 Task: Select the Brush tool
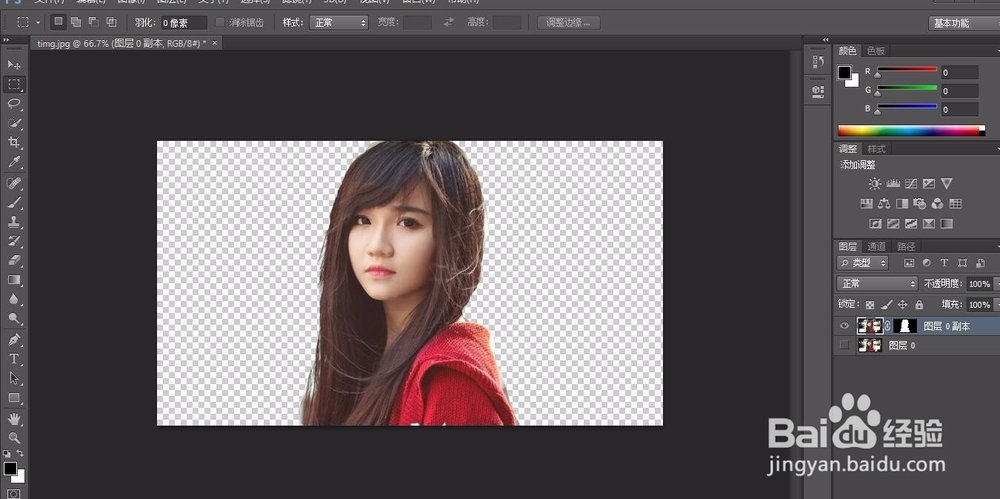14,203
